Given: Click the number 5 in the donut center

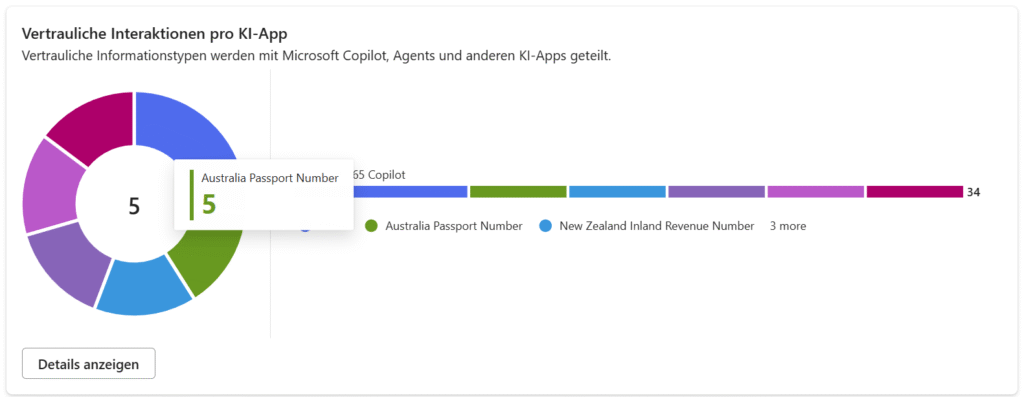Looking at the screenshot, I should 134,206.
